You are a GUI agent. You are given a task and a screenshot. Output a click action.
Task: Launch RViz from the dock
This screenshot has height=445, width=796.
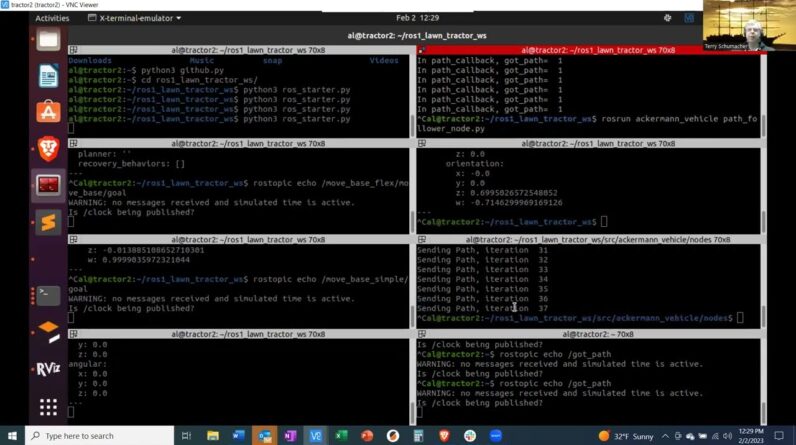pyautogui.click(x=48, y=369)
